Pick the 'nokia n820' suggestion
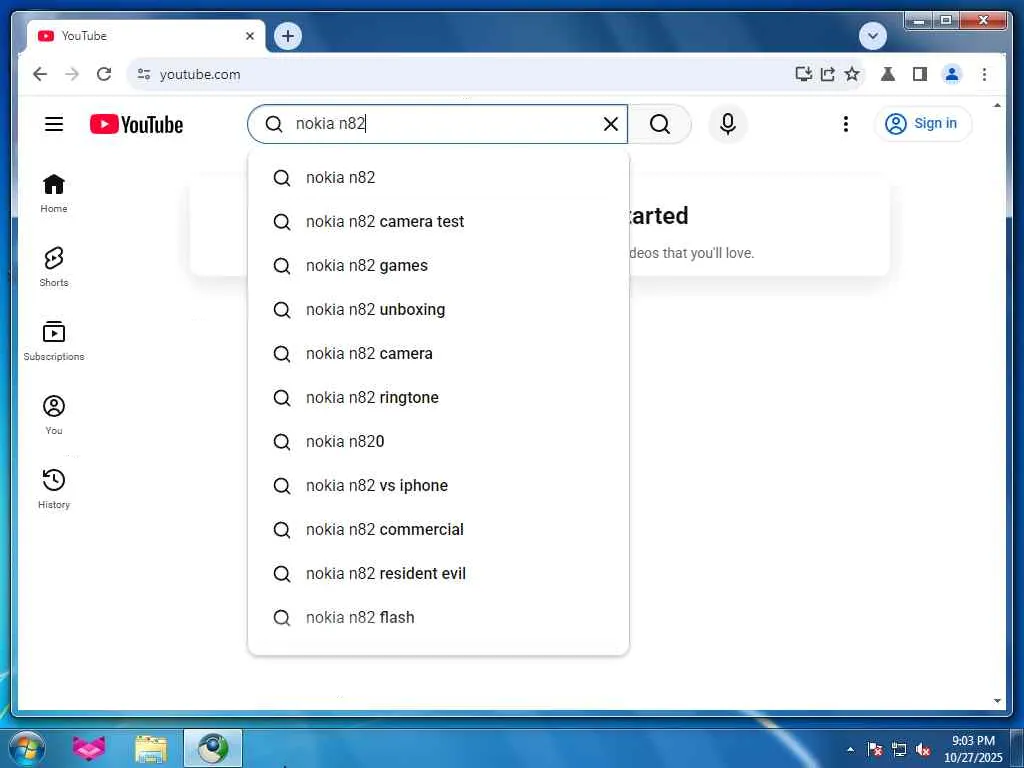The image size is (1024, 768). [x=438, y=441]
